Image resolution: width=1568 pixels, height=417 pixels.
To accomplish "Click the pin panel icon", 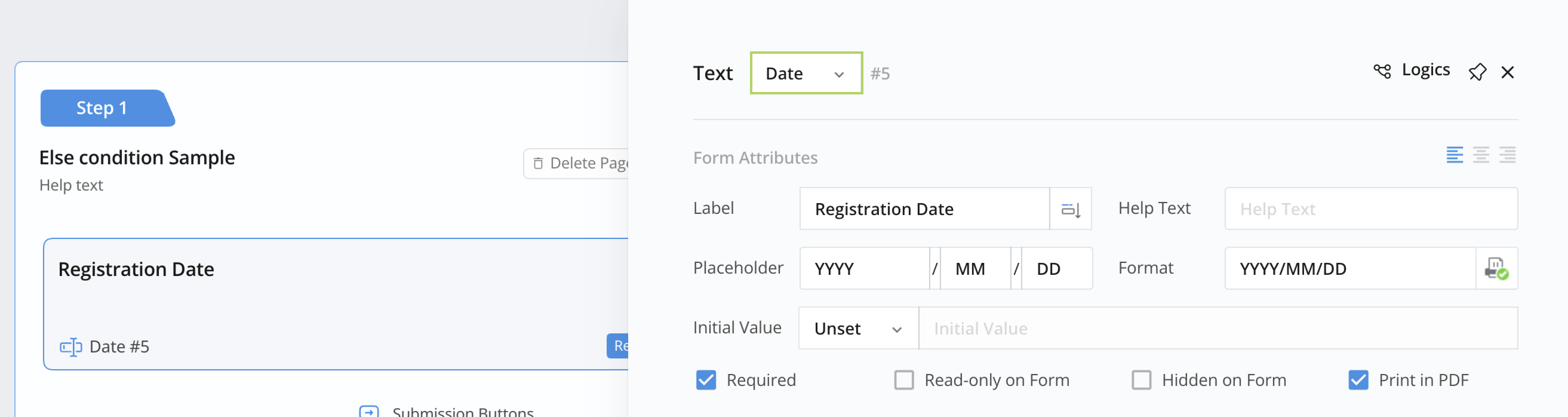I will pos(1477,72).
